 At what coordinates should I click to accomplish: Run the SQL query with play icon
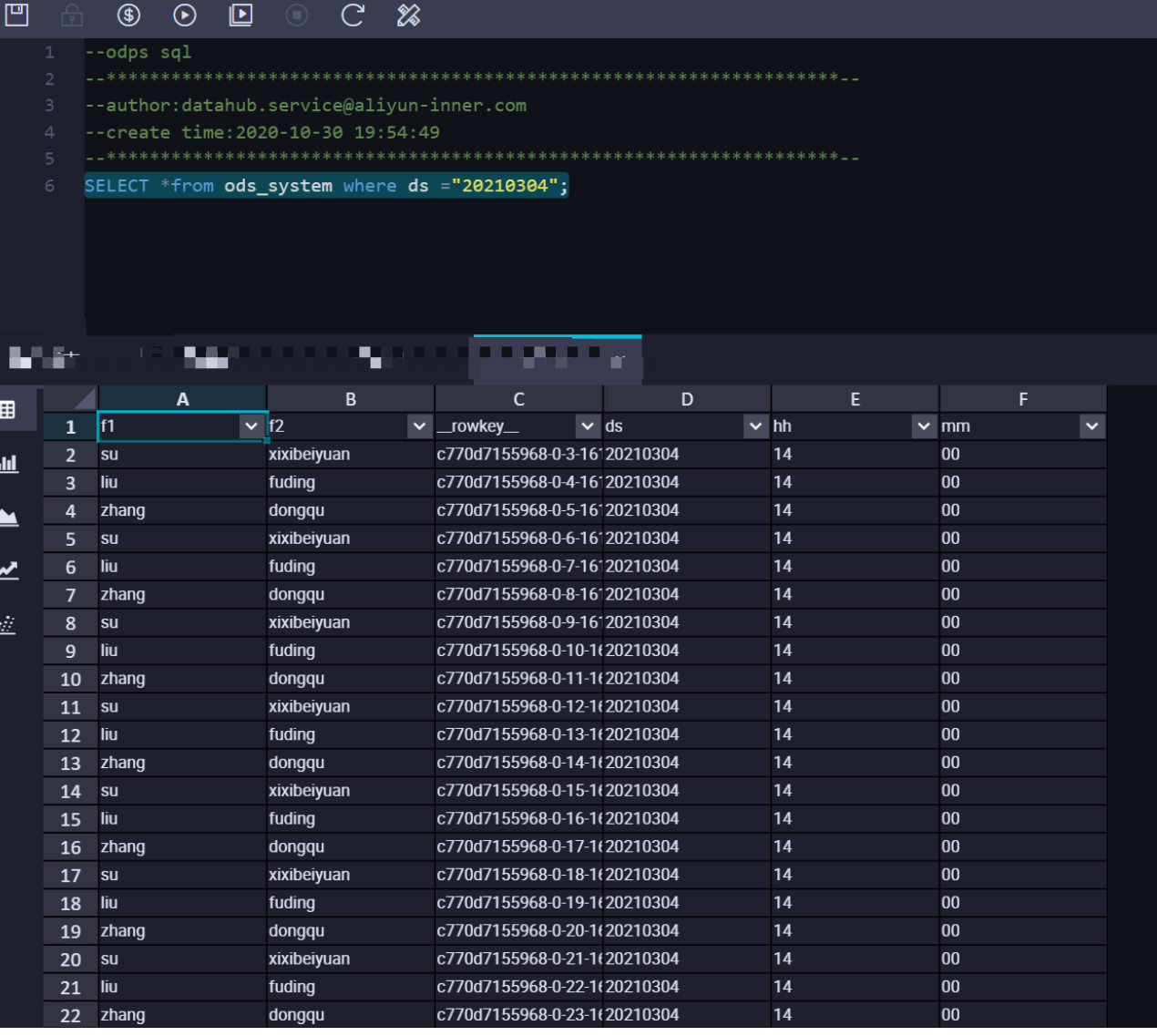[184, 15]
